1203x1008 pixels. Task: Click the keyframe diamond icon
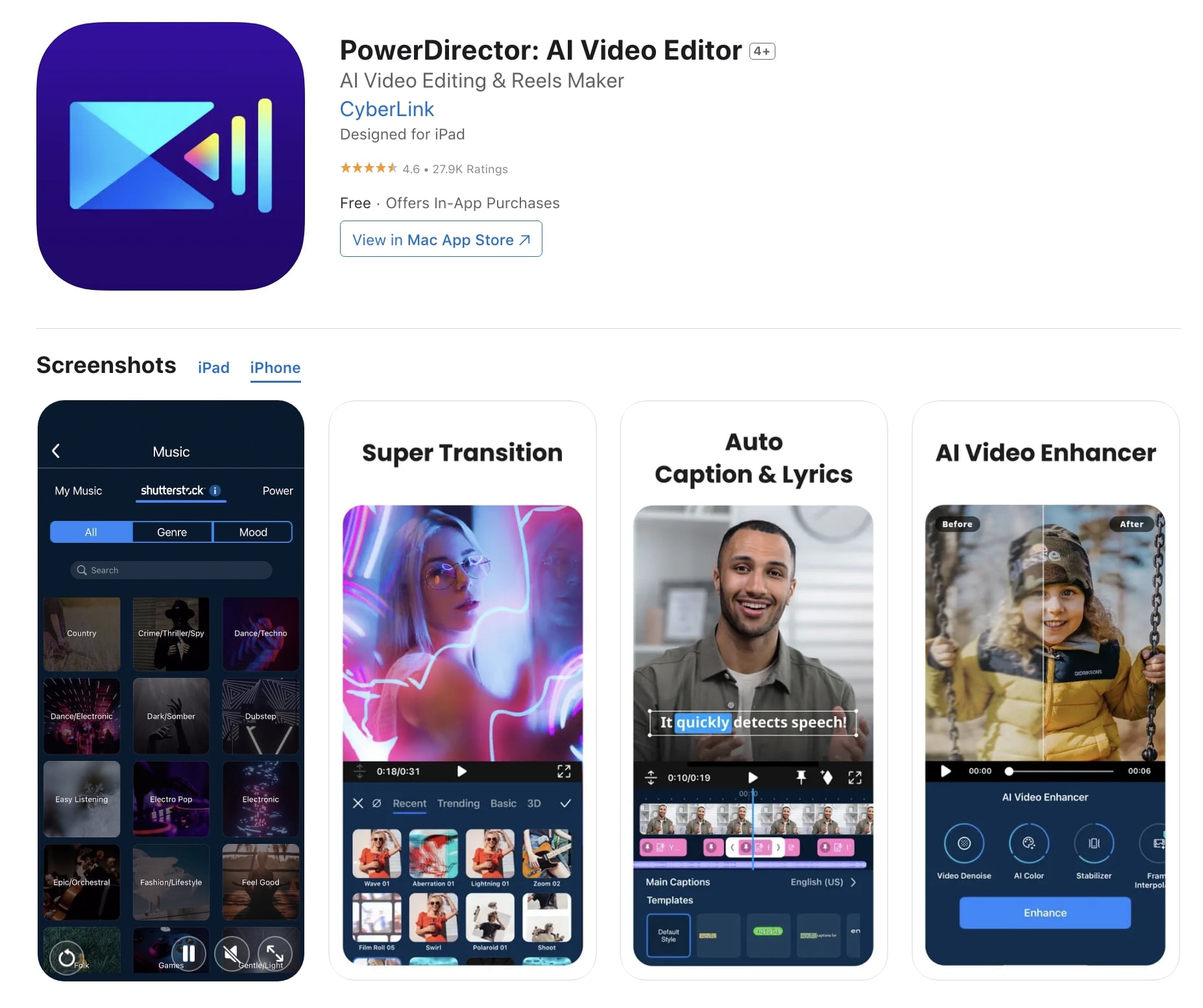pos(827,777)
